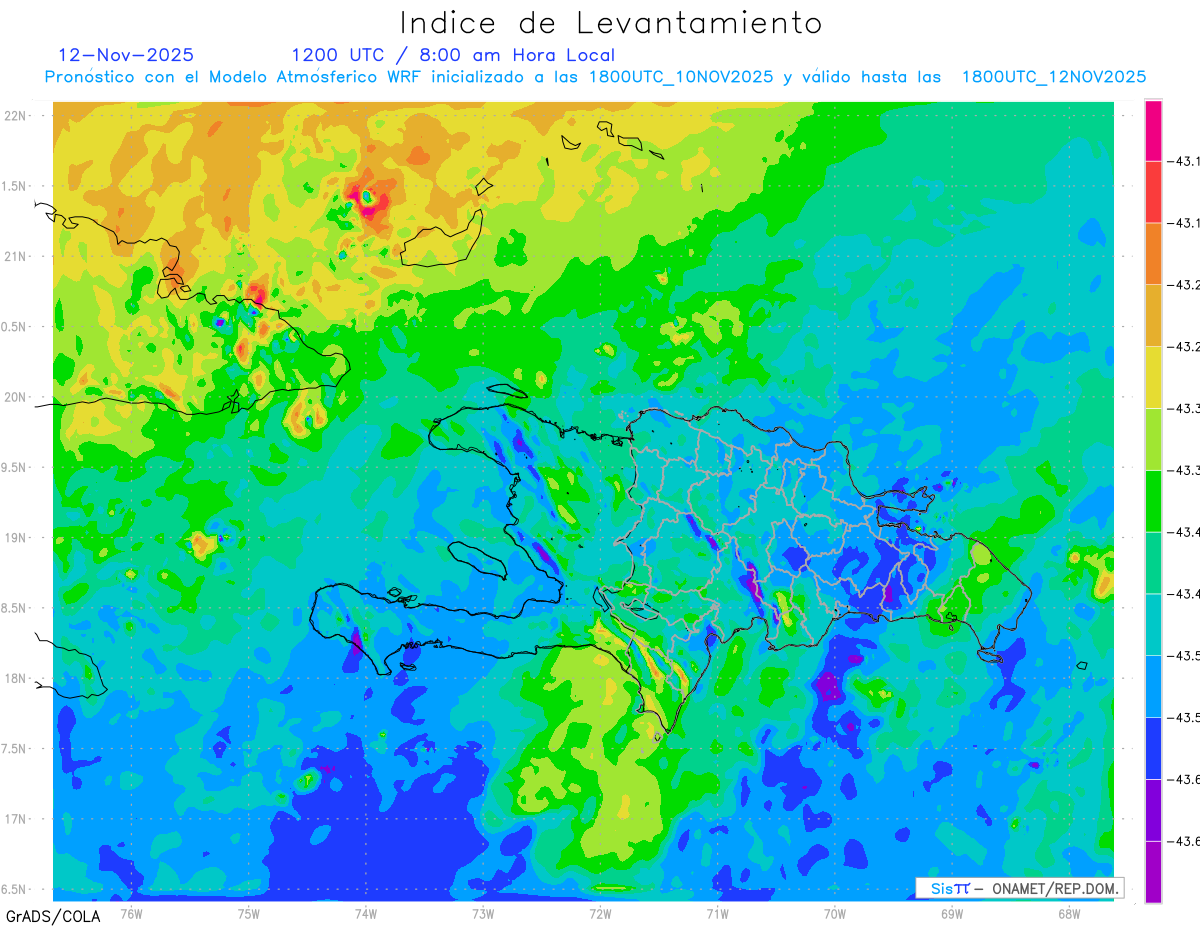The image size is (1200, 927).
Task: Pick the bright yellow segment of the color bar
Action: (1153, 377)
